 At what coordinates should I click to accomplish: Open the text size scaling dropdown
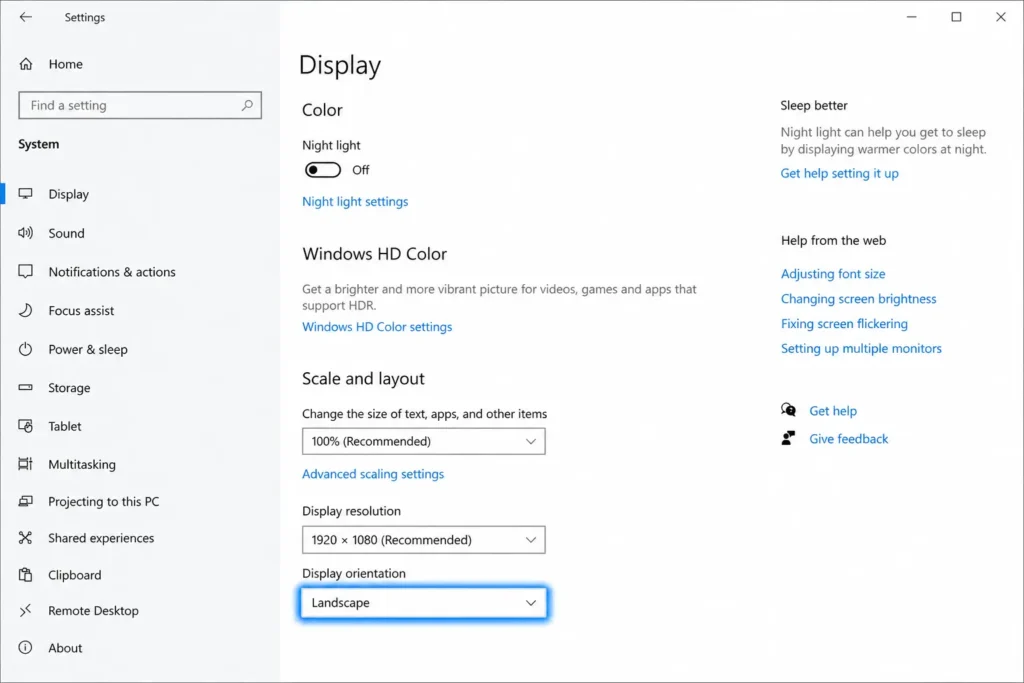(x=424, y=441)
